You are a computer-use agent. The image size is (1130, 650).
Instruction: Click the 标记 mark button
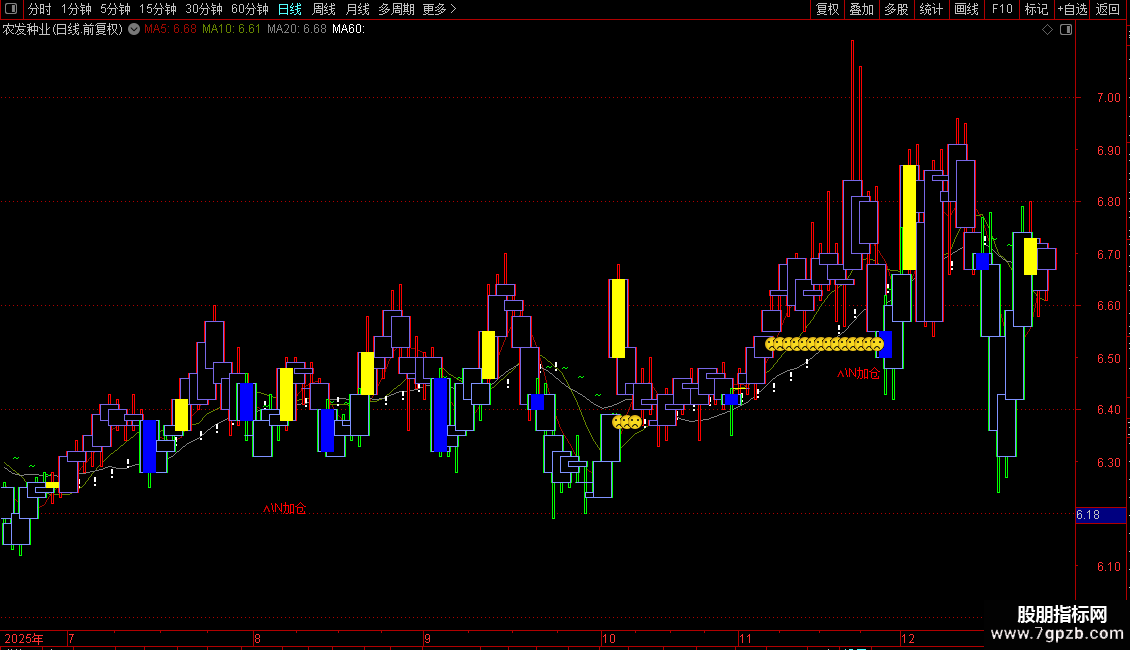click(x=1036, y=9)
